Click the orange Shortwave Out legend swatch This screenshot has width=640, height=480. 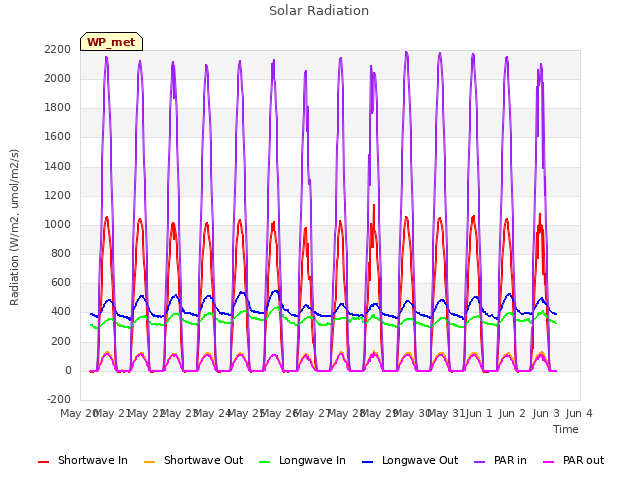[x=150, y=462]
